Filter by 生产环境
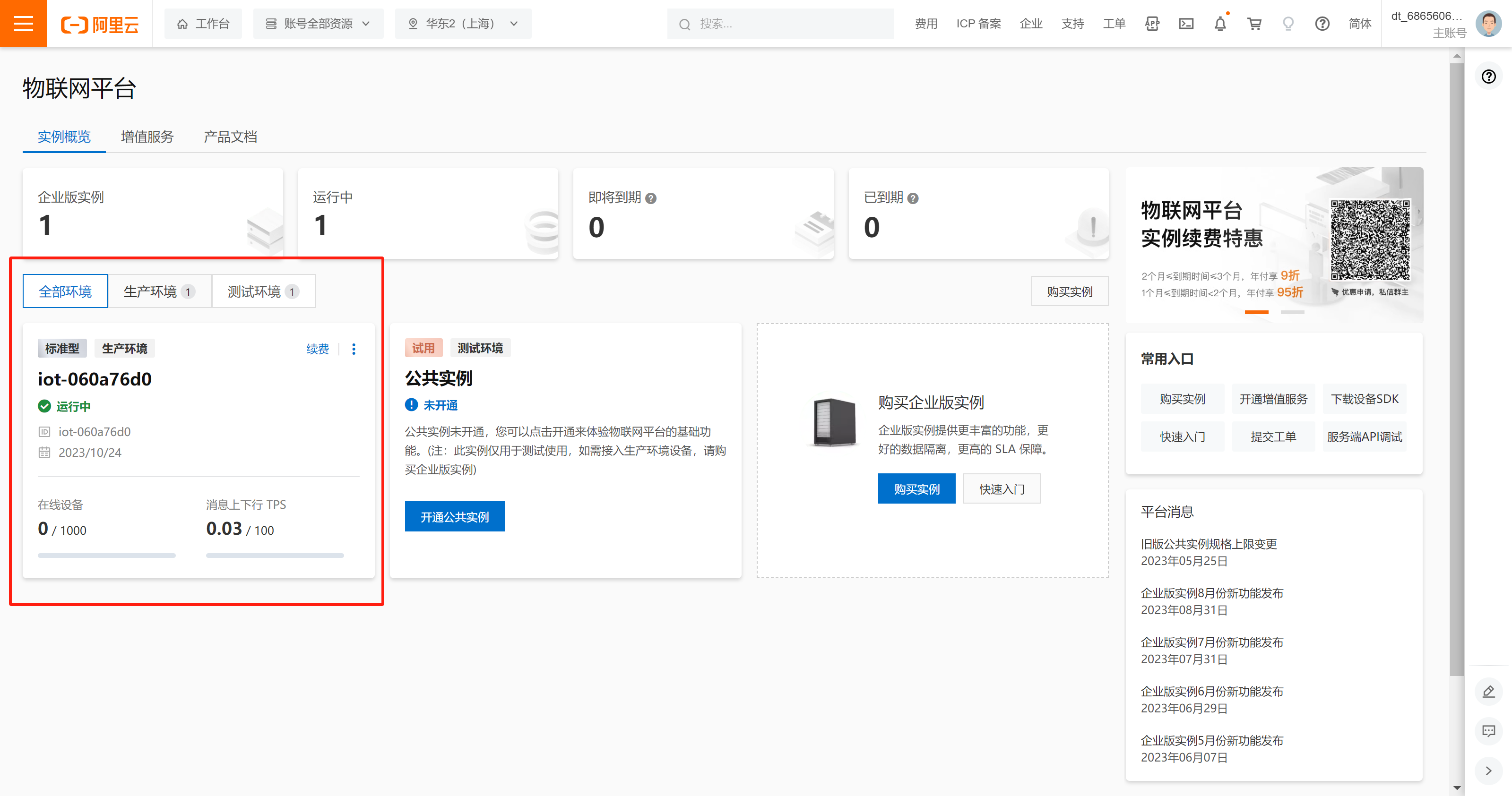Image resolution: width=1512 pixels, height=796 pixels. pyautogui.click(x=159, y=291)
